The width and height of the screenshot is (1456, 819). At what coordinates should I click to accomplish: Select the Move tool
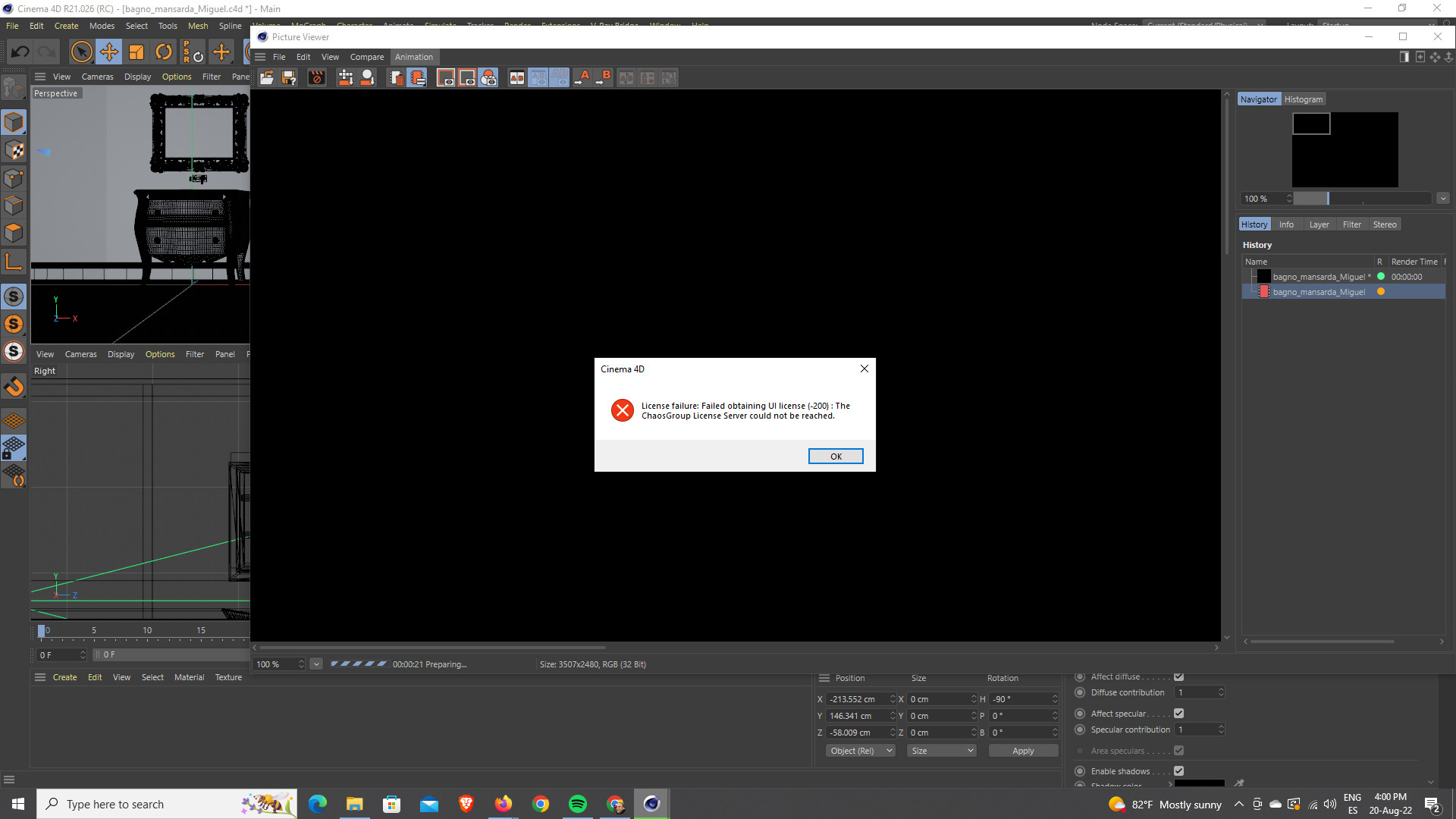click(108, 52)
